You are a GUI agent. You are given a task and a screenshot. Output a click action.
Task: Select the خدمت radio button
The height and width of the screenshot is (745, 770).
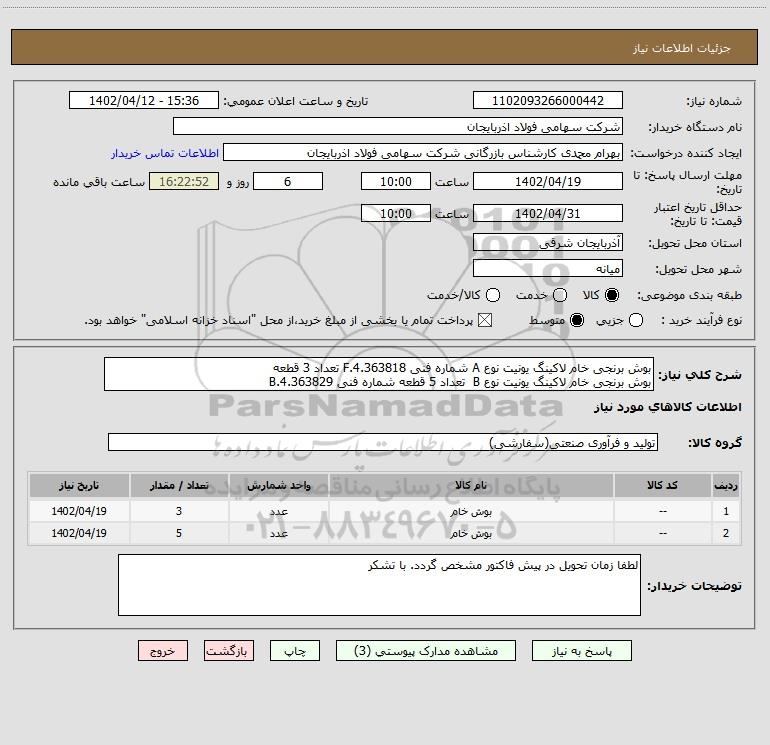(560, 295)
